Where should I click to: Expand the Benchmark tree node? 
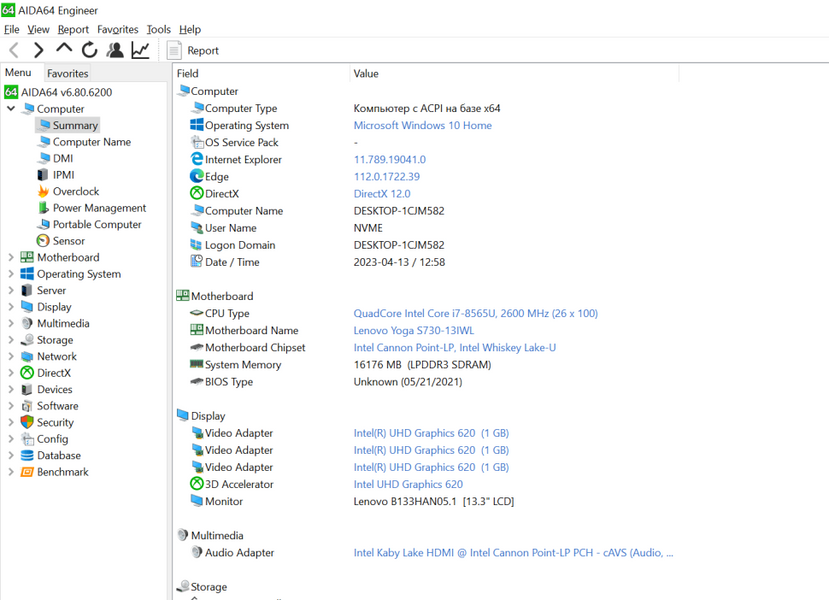pyautogui.click(x=11, y=472)
